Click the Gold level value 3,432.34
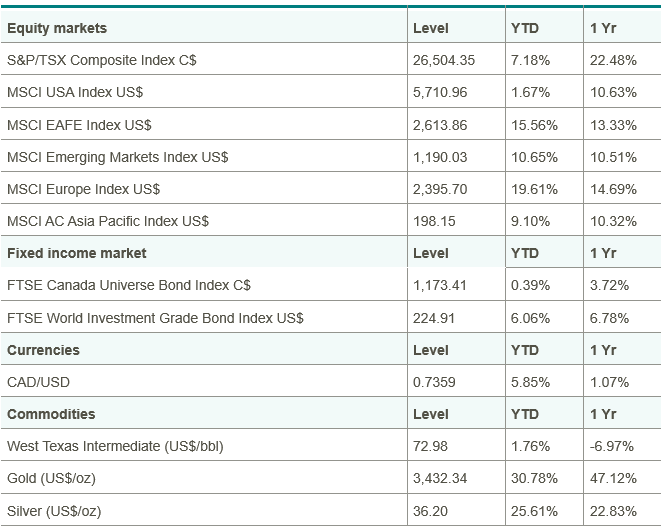662x529 pixels. coord(440,478)
